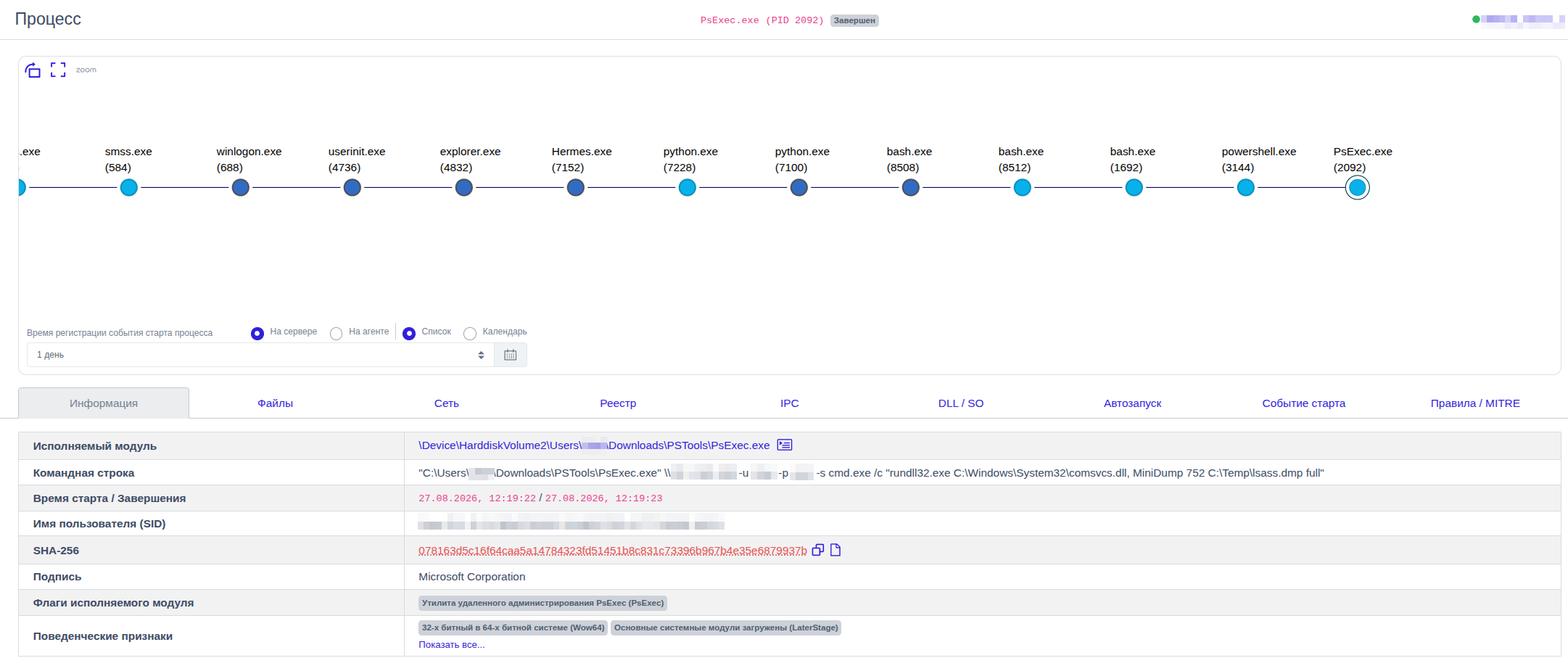Copy the SHA-256 hash icon
The width and height of the screenshot is (1568, 658).
(x=818, y=550)
